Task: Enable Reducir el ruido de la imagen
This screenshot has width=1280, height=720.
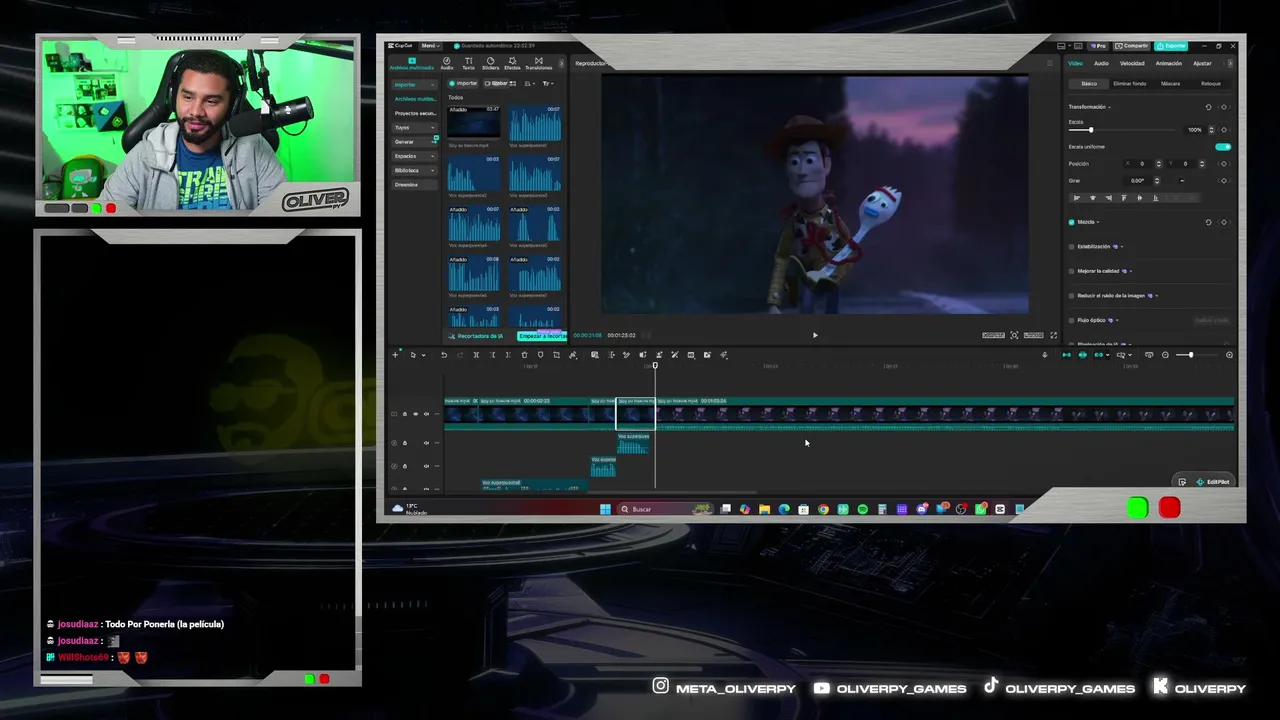Action: point(1072,296)
